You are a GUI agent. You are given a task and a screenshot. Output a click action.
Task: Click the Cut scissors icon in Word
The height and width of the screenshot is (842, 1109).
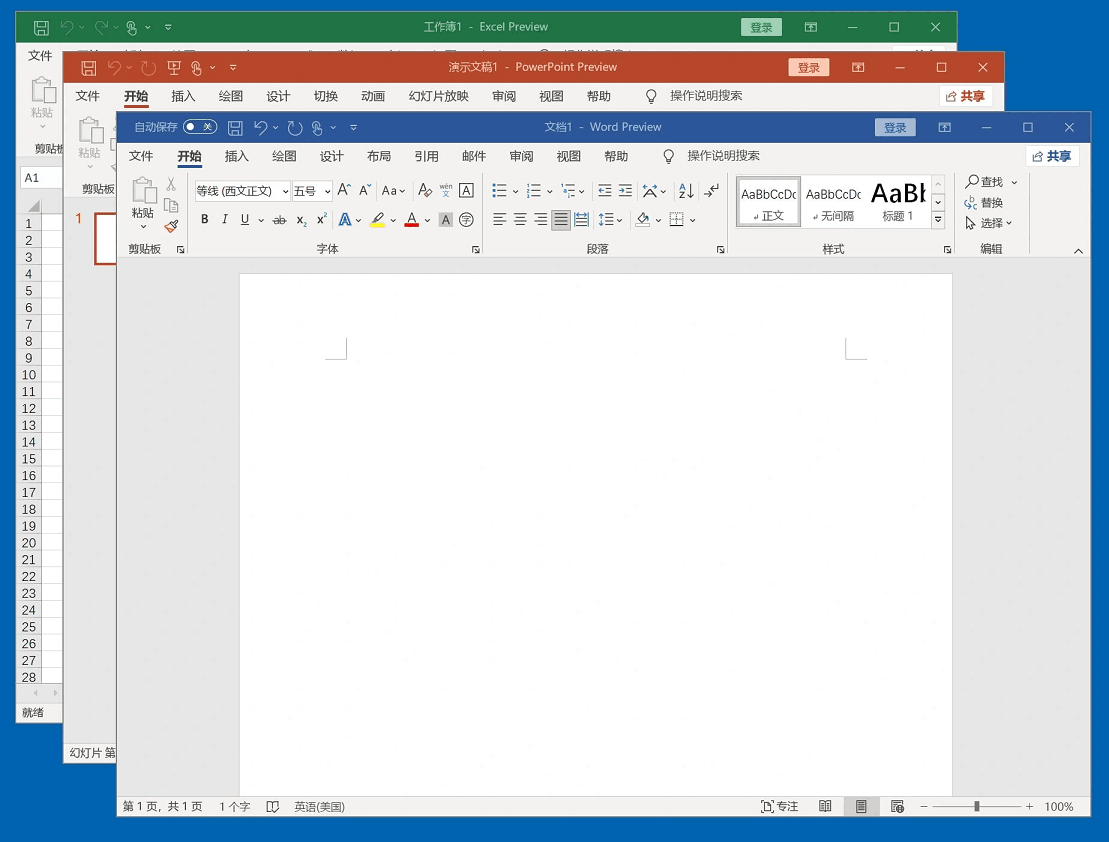point(171,184)
